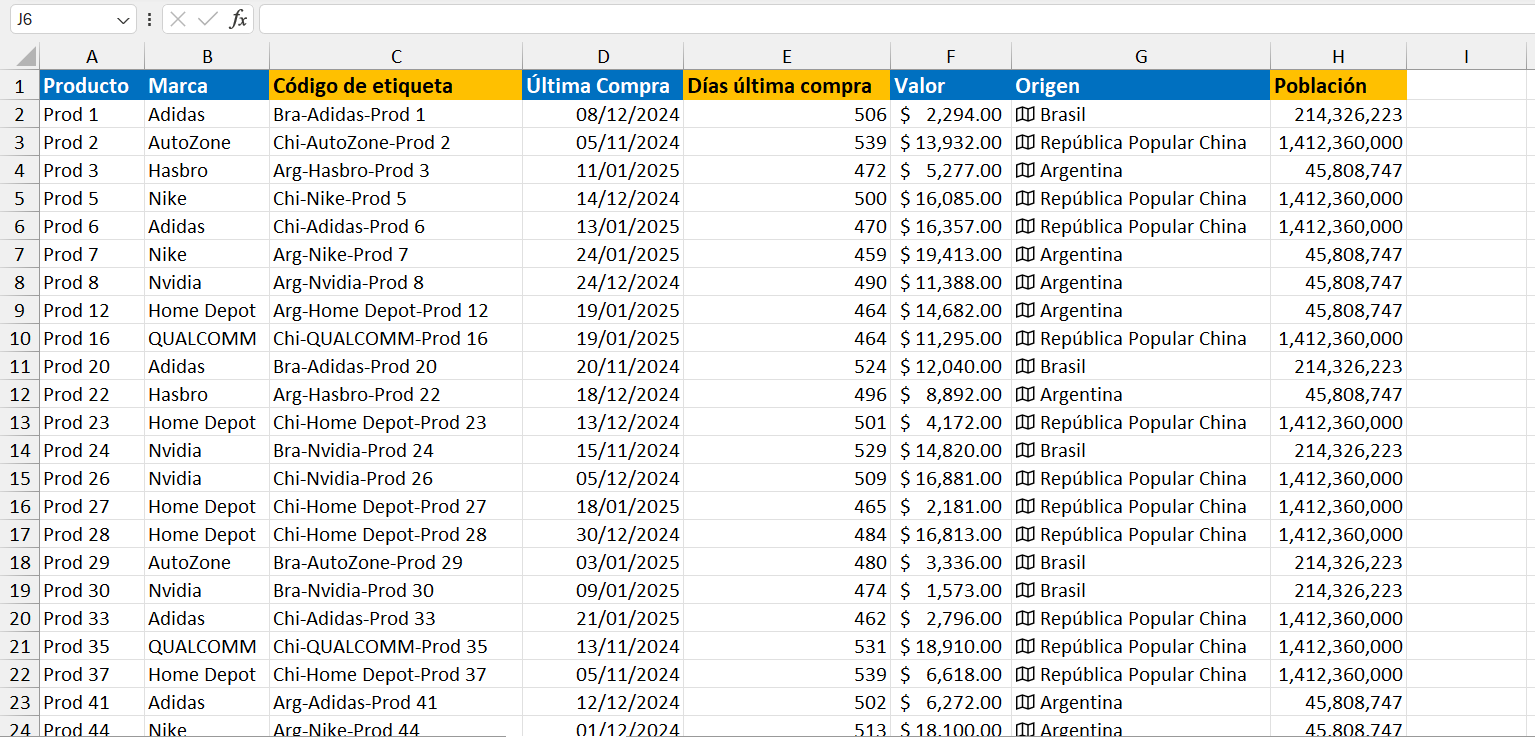Open the Name Box dropdown arrow
This screenshot has height=737, width=1535.
pos(124,19)
